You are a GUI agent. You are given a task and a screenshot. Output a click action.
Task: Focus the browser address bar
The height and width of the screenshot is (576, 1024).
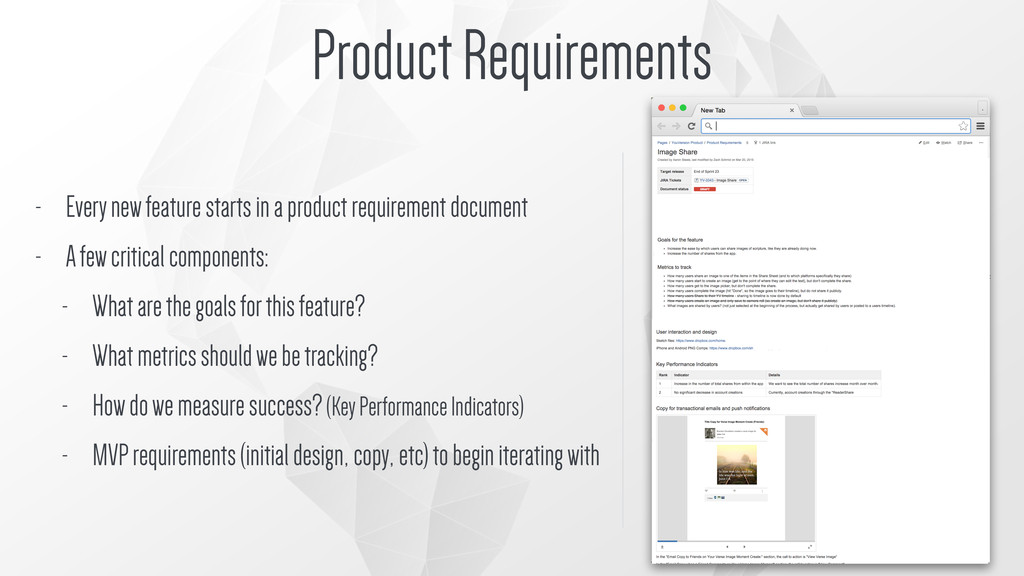coord(835,126)
